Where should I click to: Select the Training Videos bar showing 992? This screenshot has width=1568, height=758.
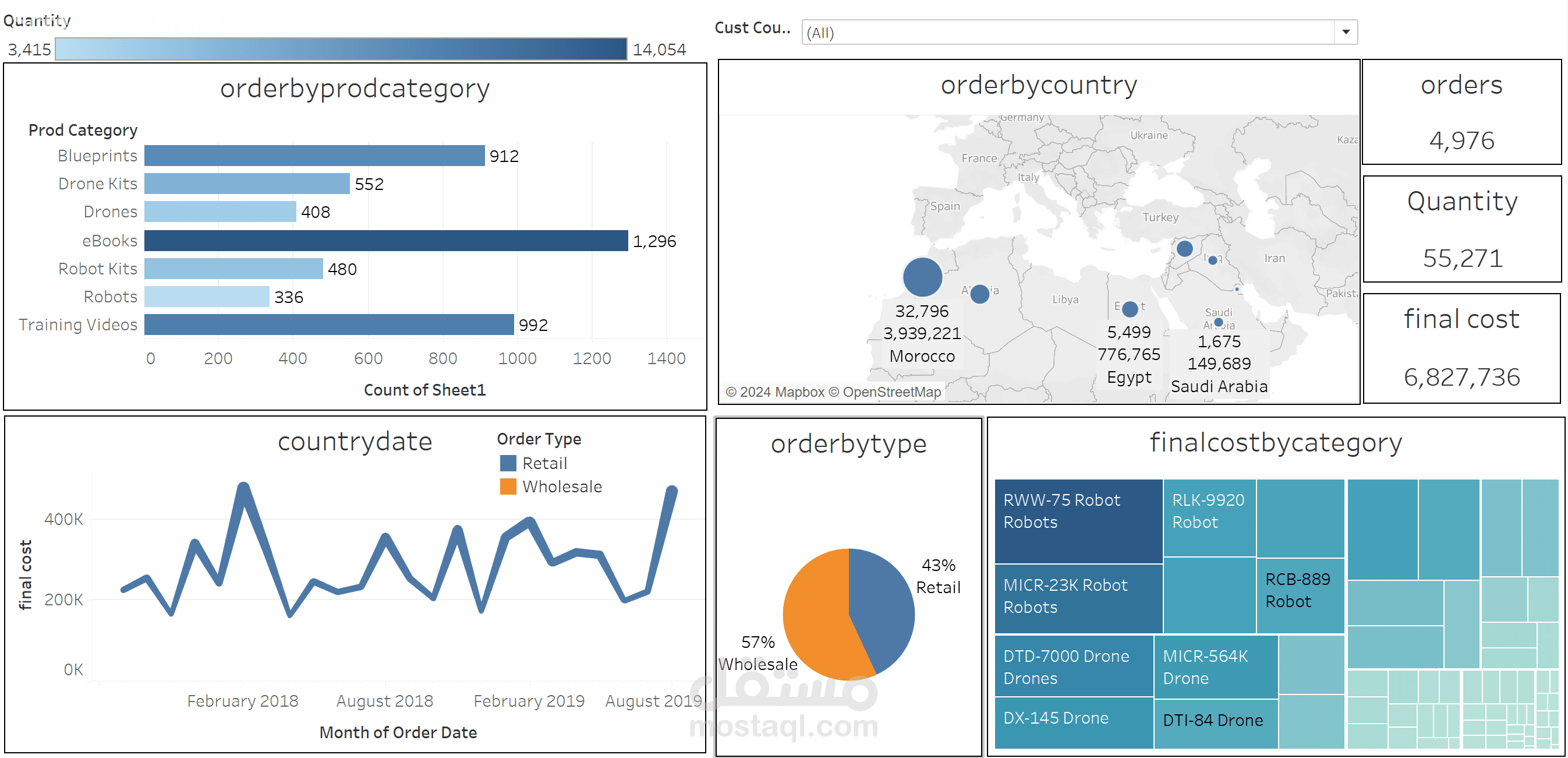(330, 324)
